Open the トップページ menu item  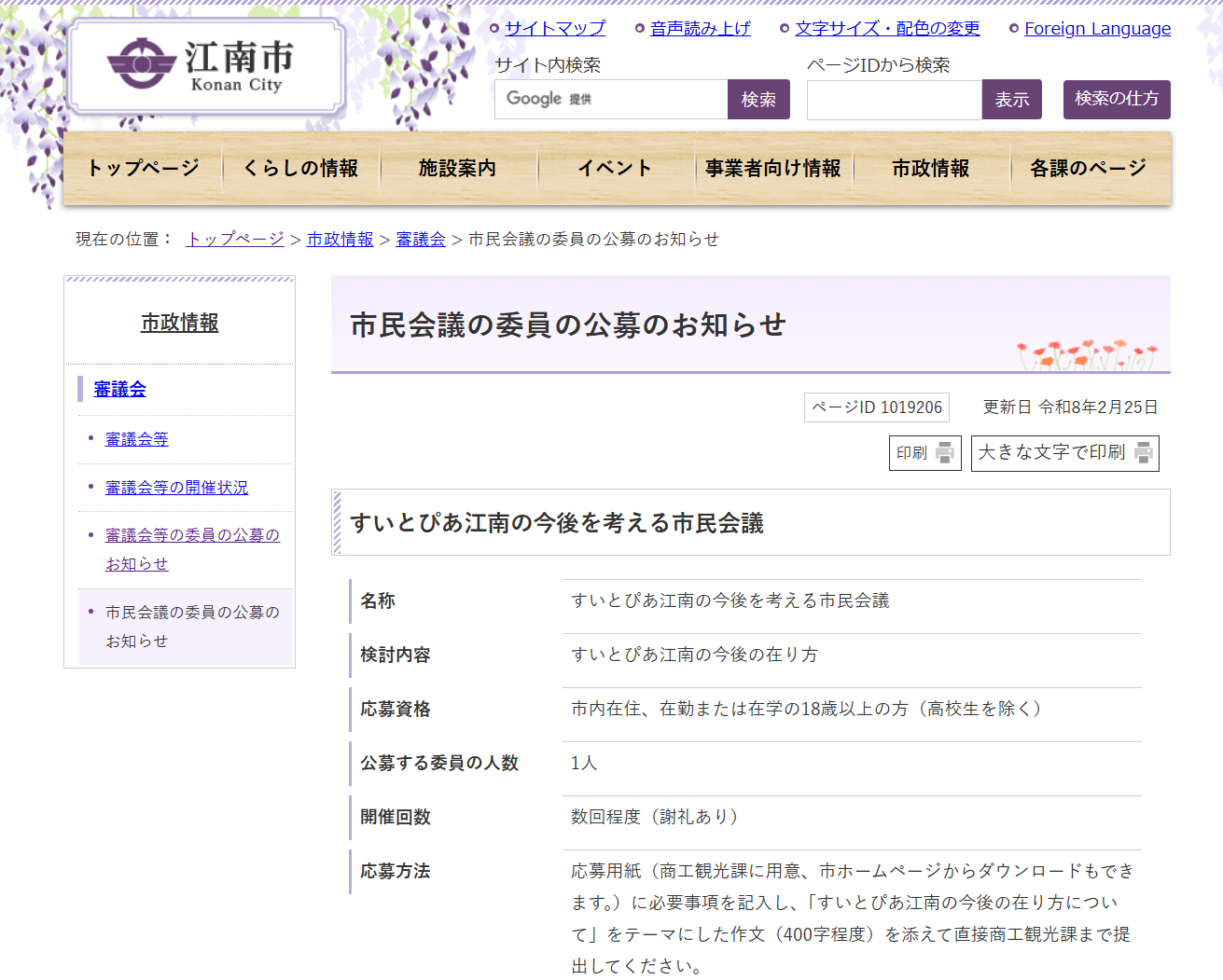[143, 169]
